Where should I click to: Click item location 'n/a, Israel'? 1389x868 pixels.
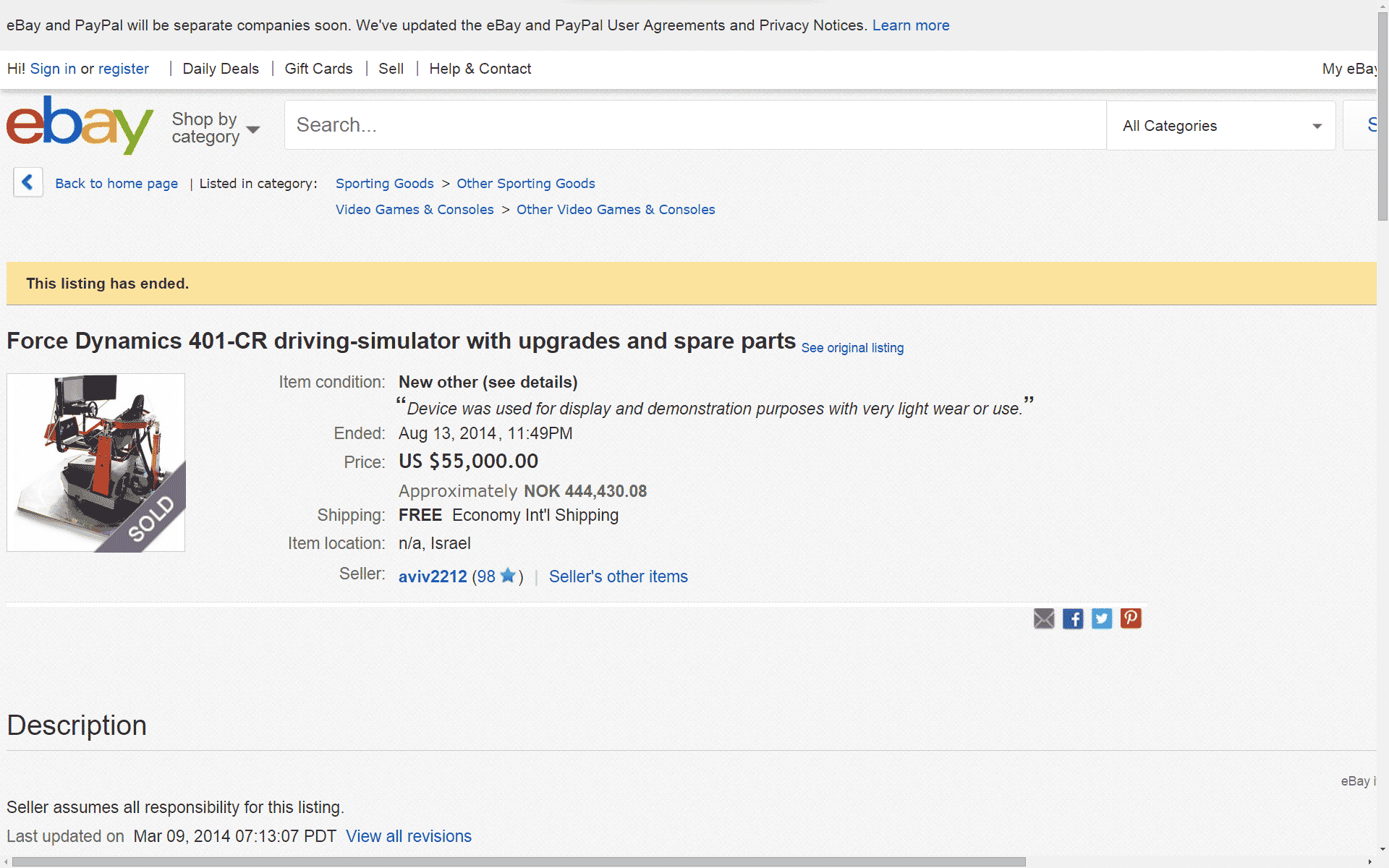(x=435, y=543)
